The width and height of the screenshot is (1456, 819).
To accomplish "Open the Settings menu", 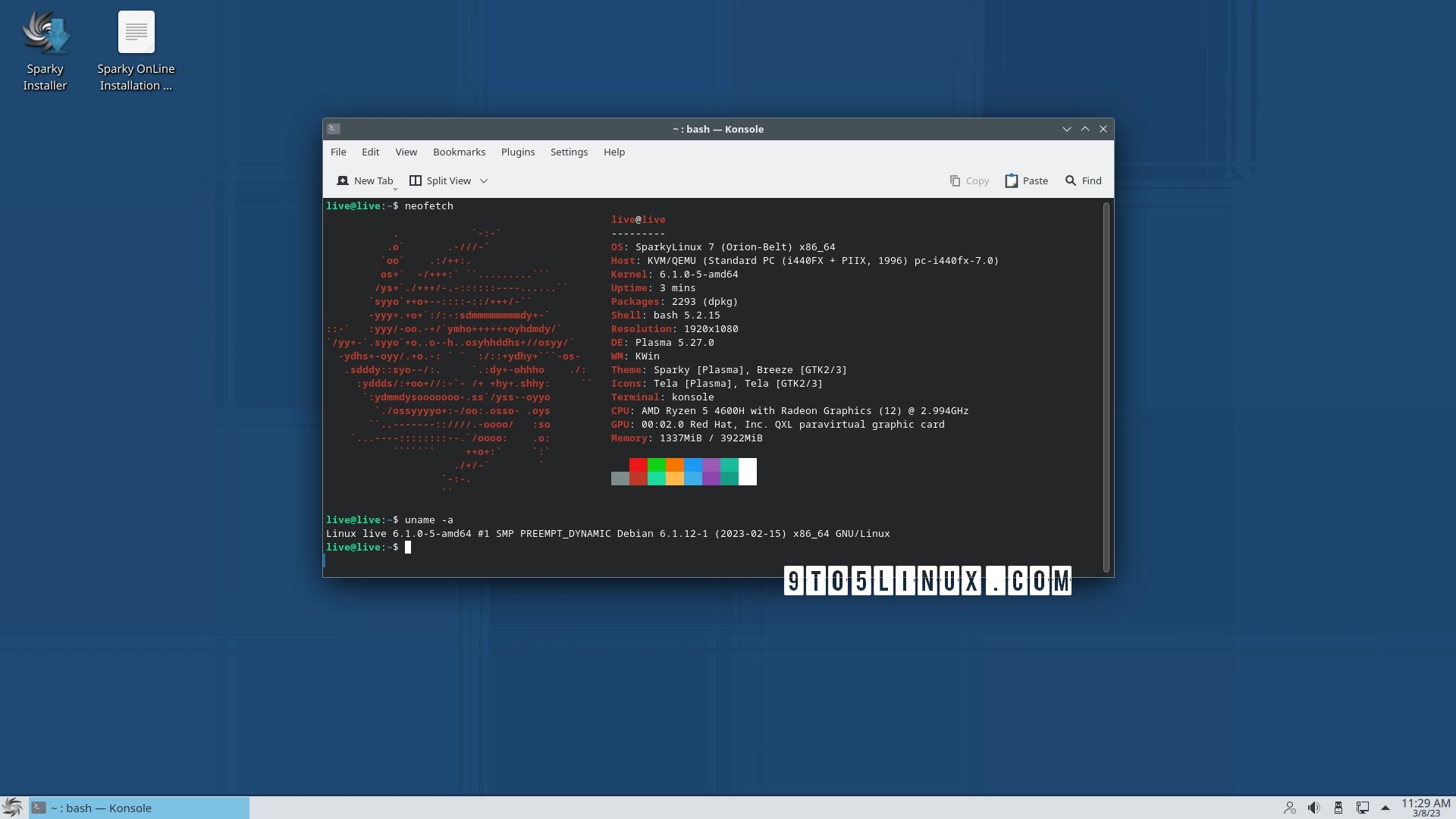I will (569, 152).
